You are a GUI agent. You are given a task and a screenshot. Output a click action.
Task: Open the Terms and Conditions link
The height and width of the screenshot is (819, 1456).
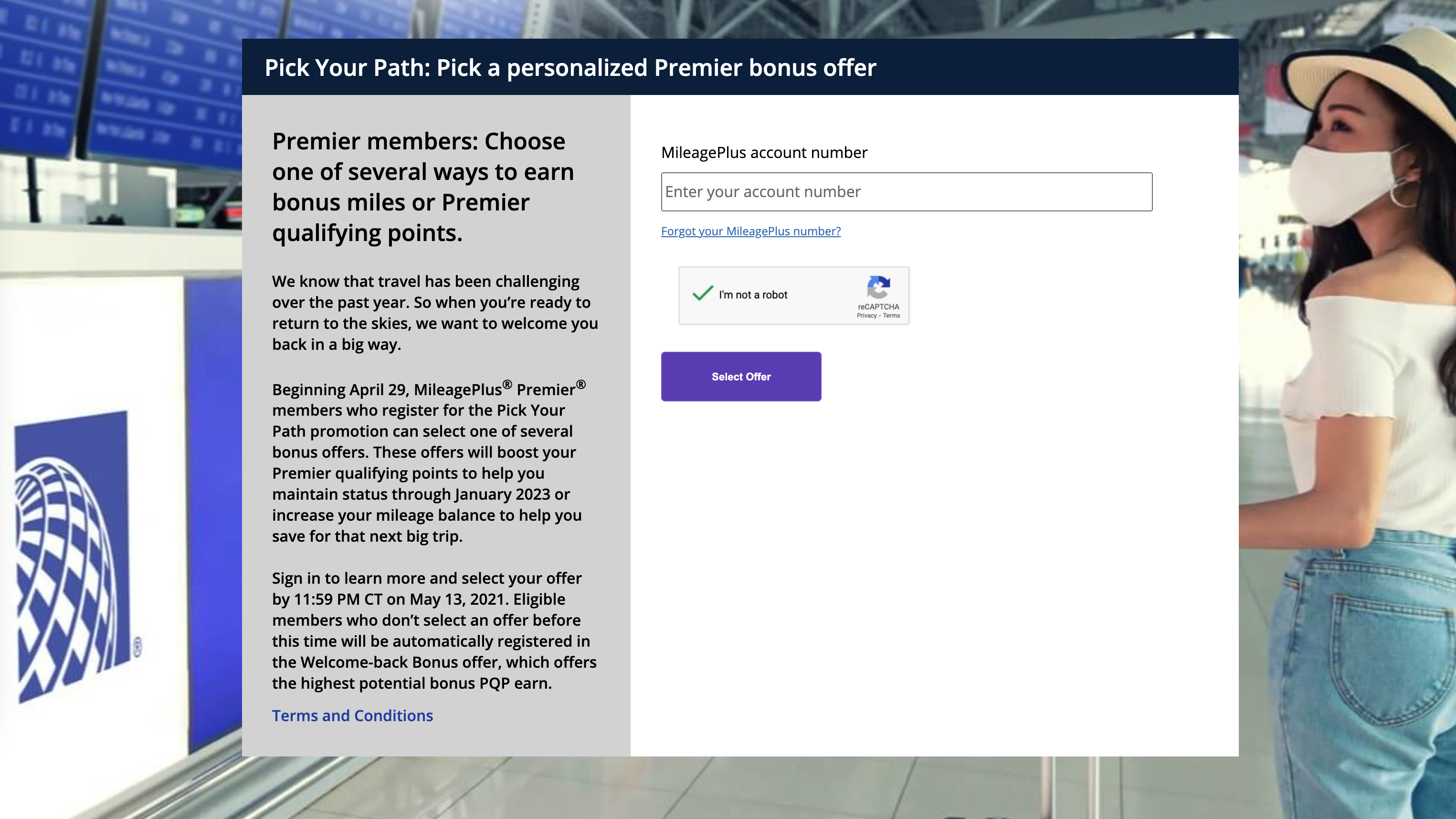click(352, 715)
